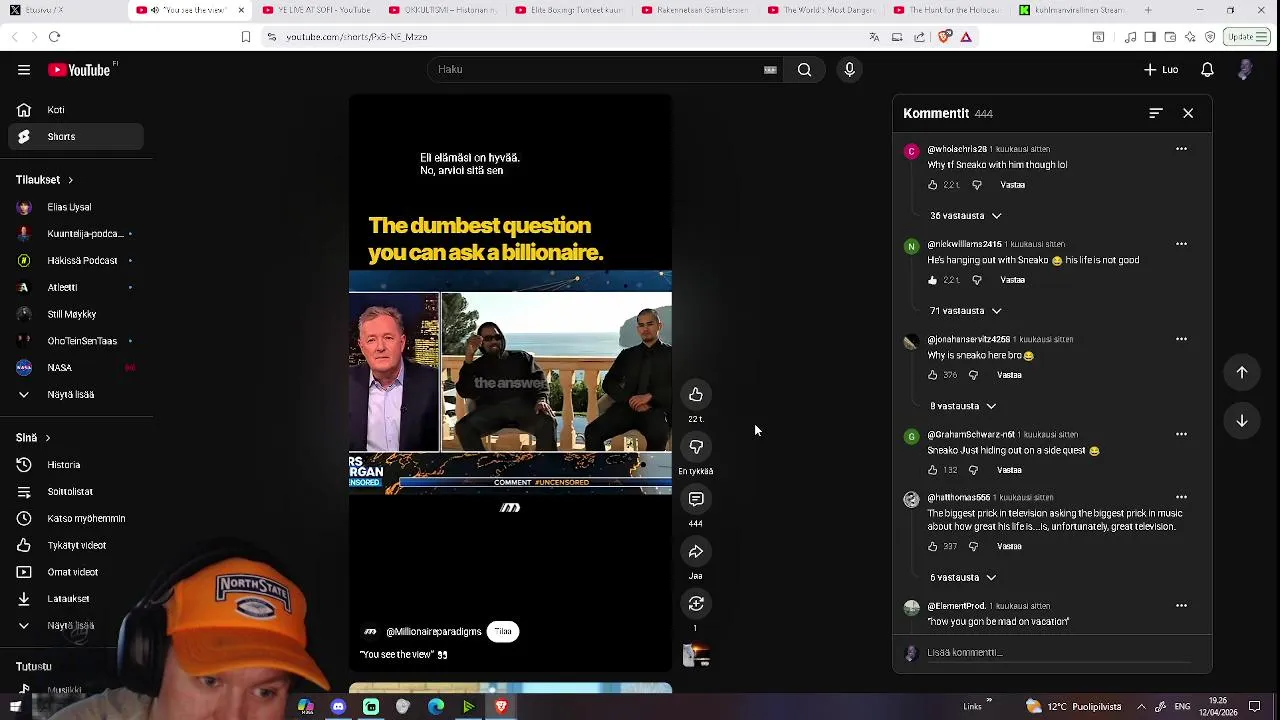Screen dimensions: 1280x720
Task: Open more options for @ElementProd comment
Action: 1181,606
